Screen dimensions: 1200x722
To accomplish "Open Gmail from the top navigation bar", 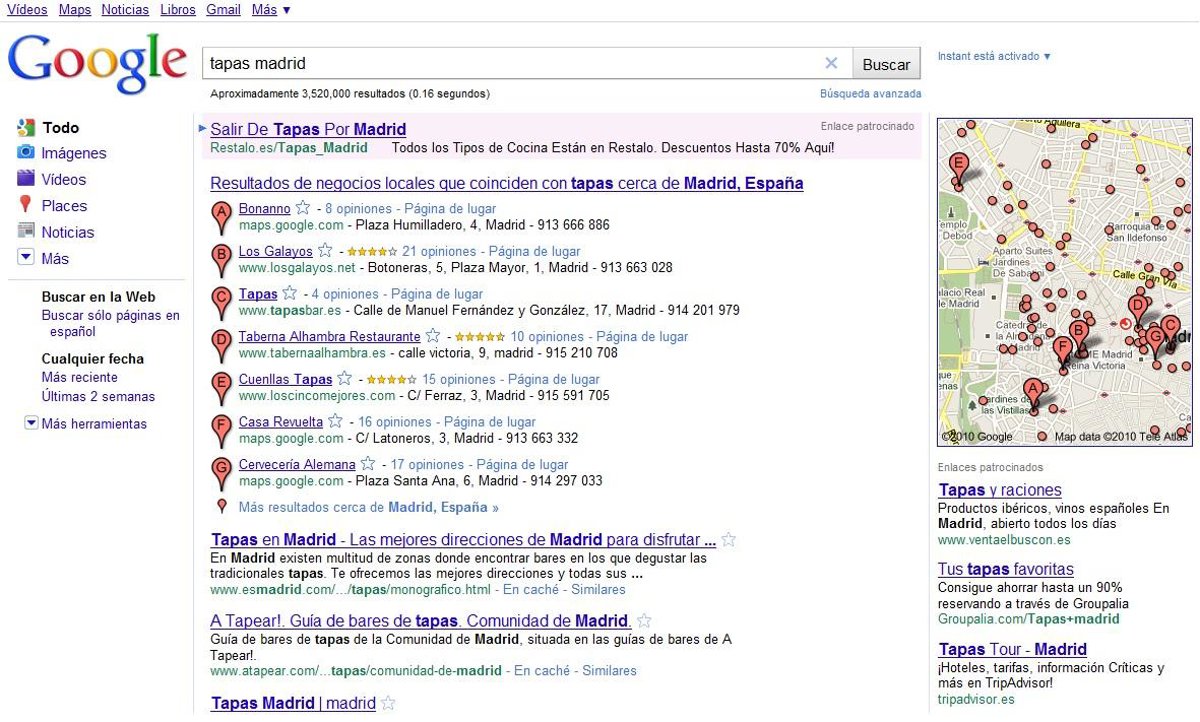I will point(223,10).
